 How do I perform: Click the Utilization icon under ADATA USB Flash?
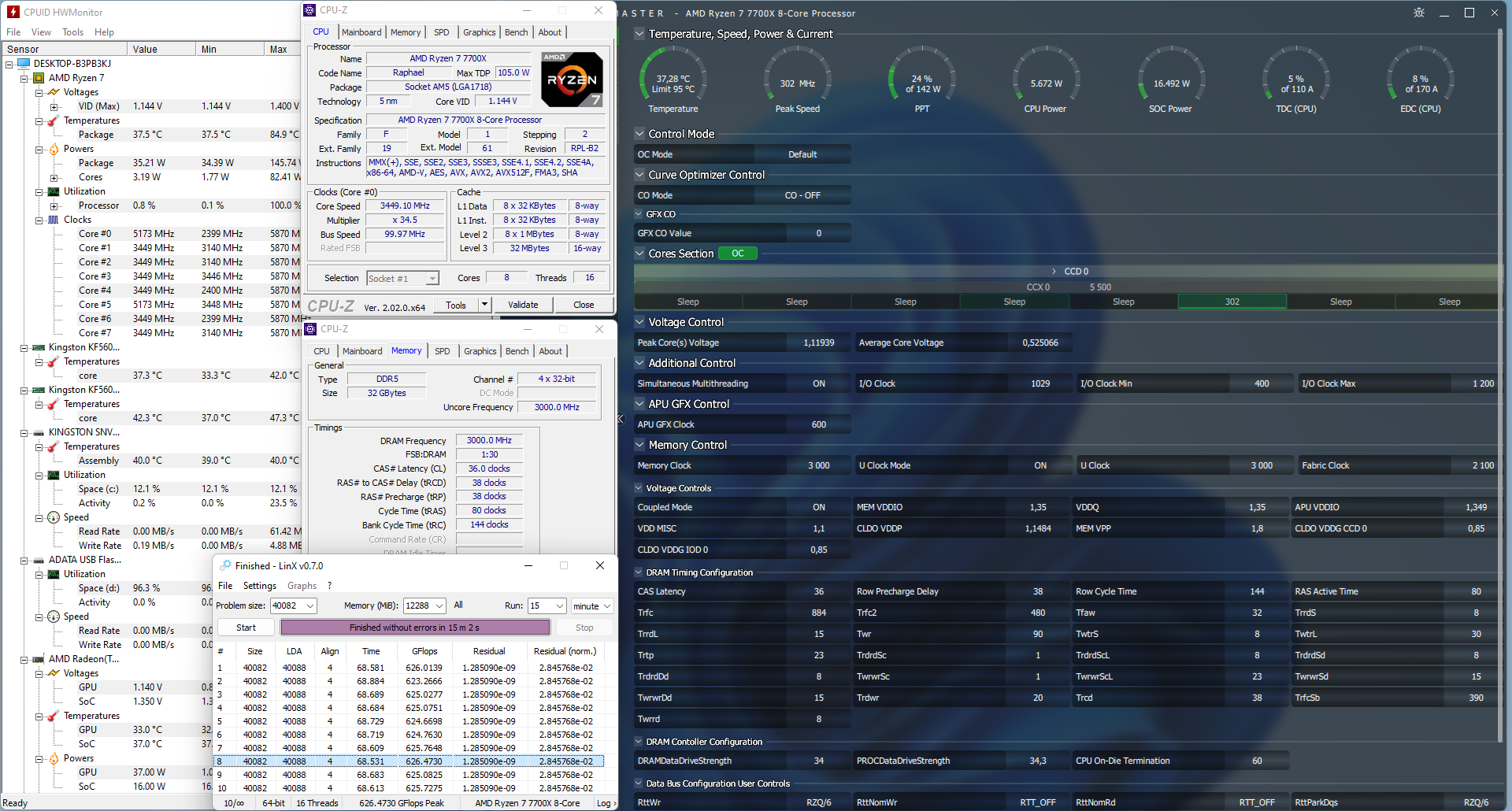(x=54, y=574)
